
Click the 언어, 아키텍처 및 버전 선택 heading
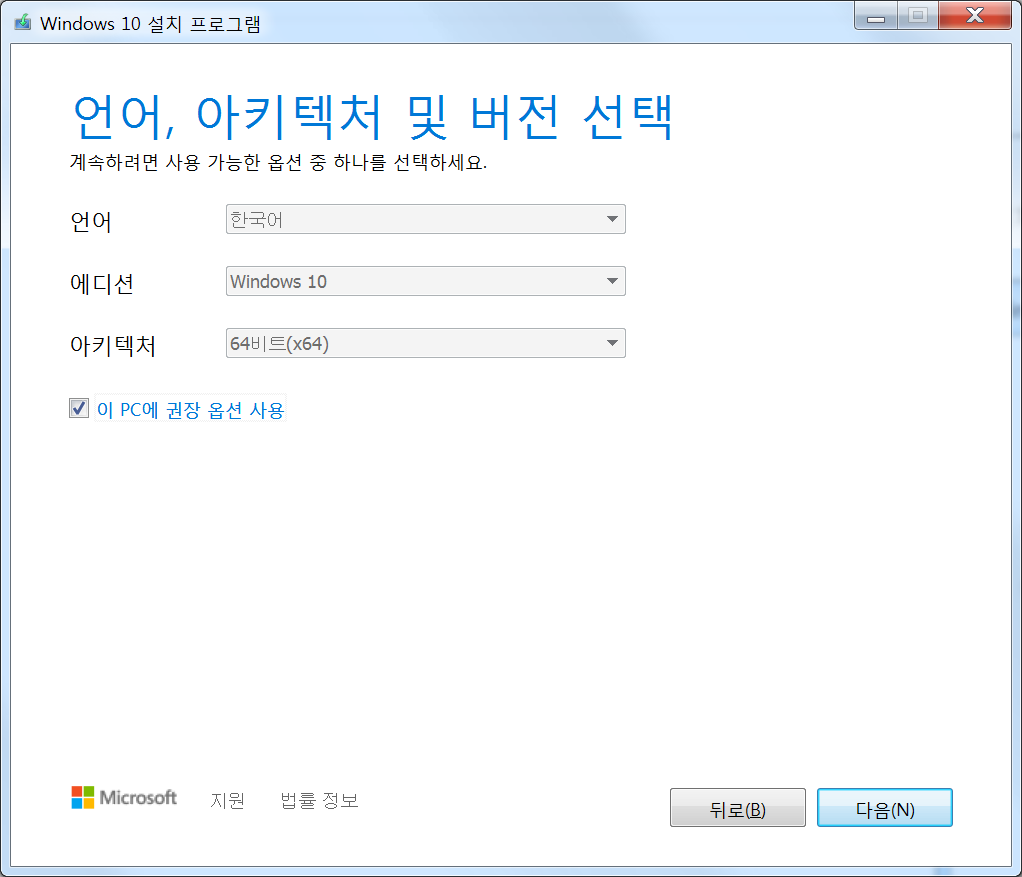pos(373,118)
